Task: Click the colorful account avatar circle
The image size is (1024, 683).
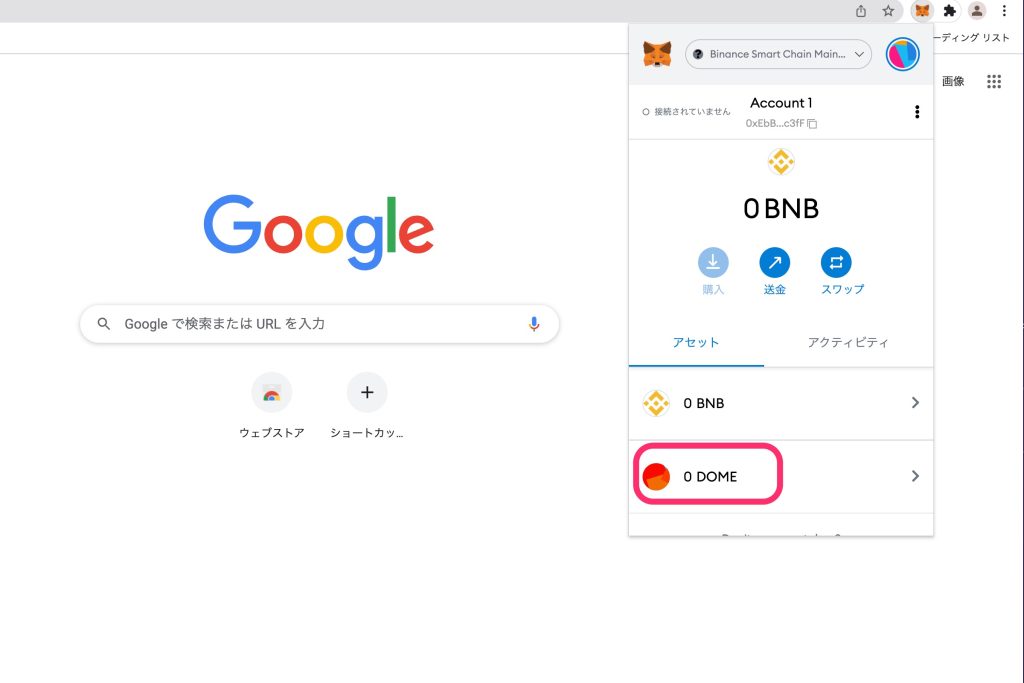Action: 902,54
